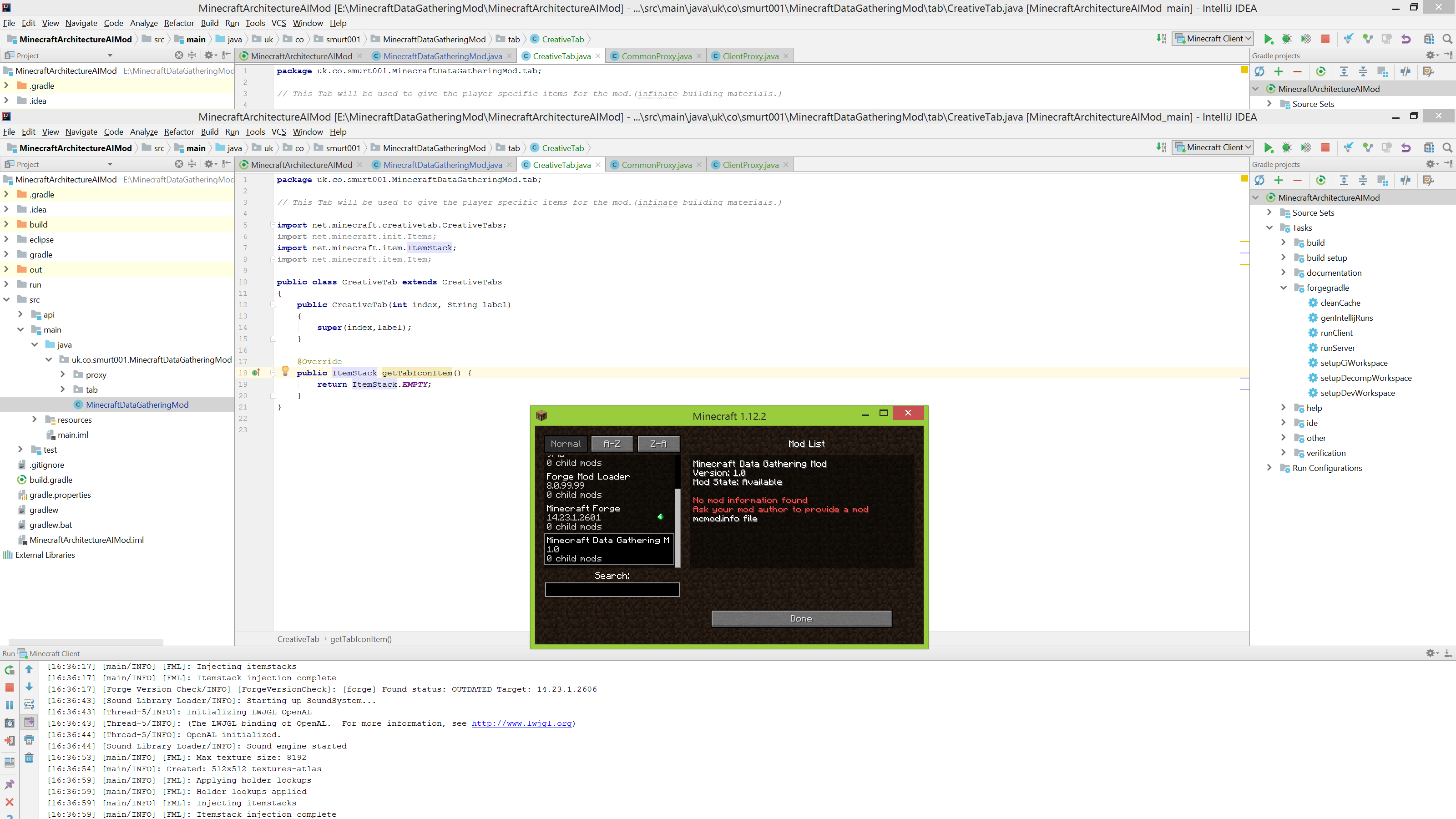Stop the running Minecraft Client process

[1325, 147]
